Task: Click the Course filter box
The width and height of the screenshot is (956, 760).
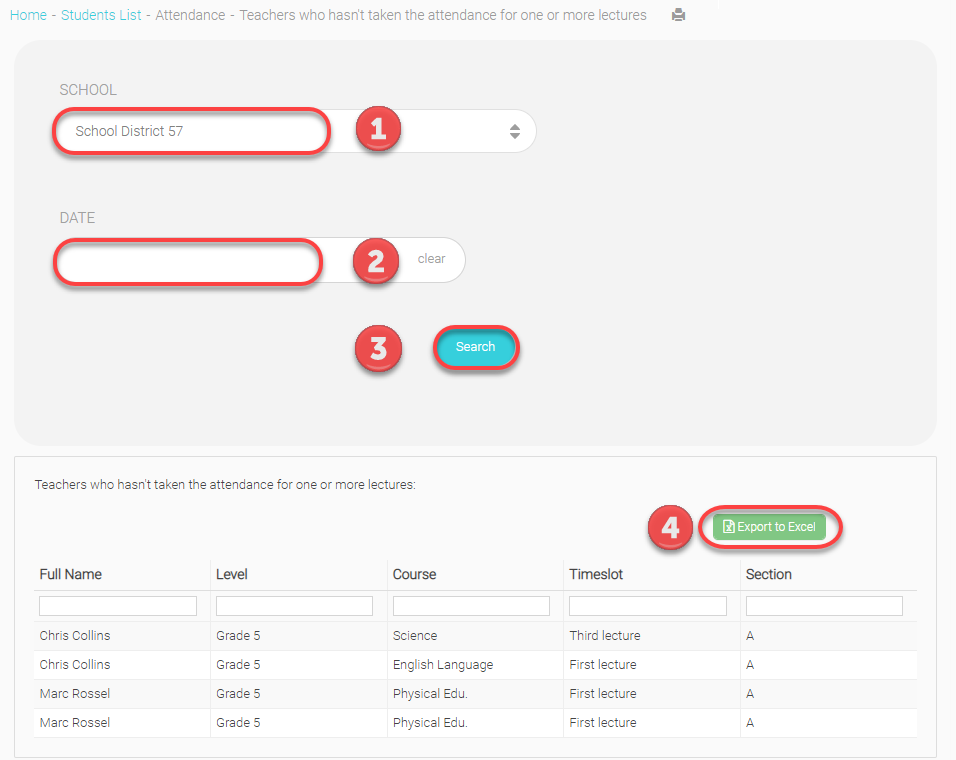Action: coord(471,606)
